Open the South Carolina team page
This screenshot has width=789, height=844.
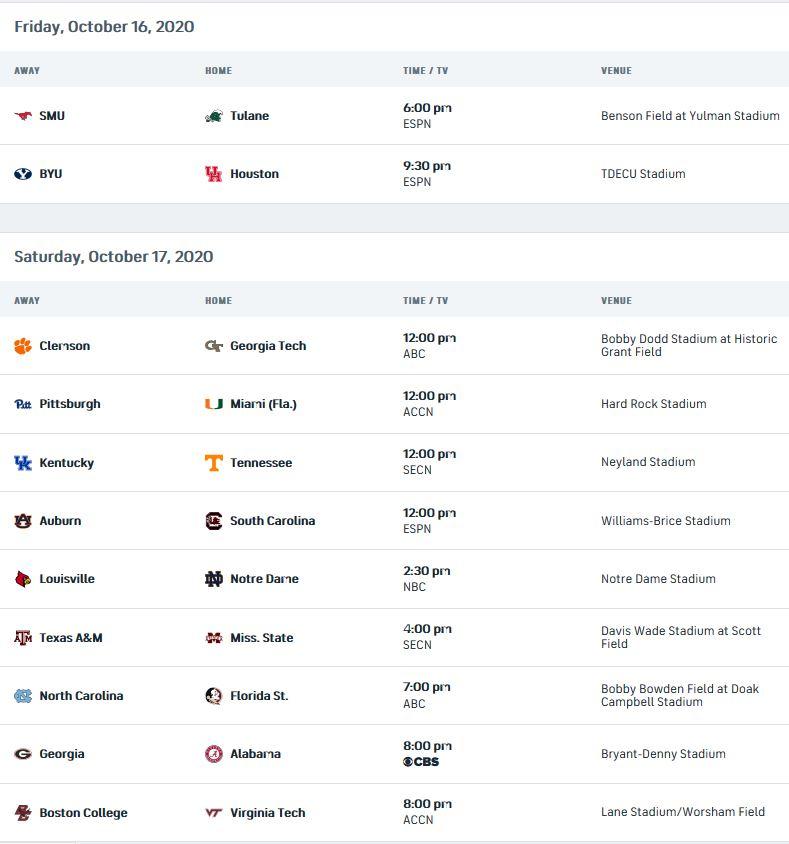(272, 521)
